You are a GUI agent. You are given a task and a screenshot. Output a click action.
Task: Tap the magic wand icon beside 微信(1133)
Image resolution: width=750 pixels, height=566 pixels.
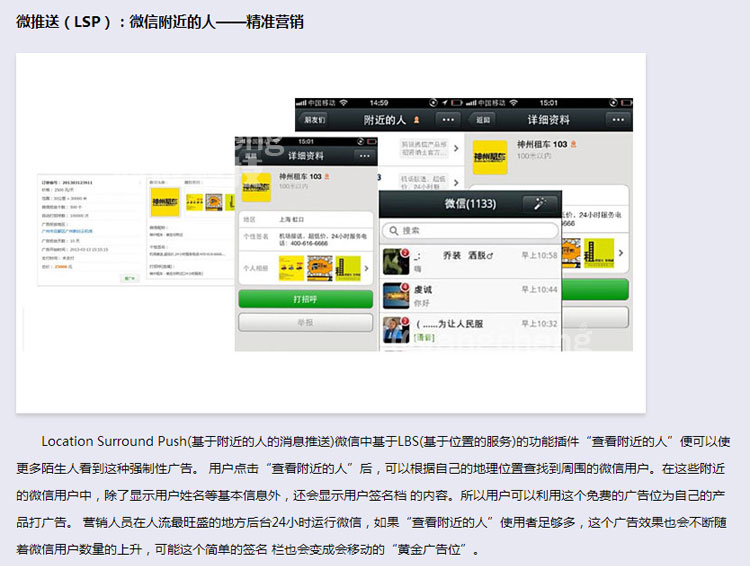pos(539,204)
